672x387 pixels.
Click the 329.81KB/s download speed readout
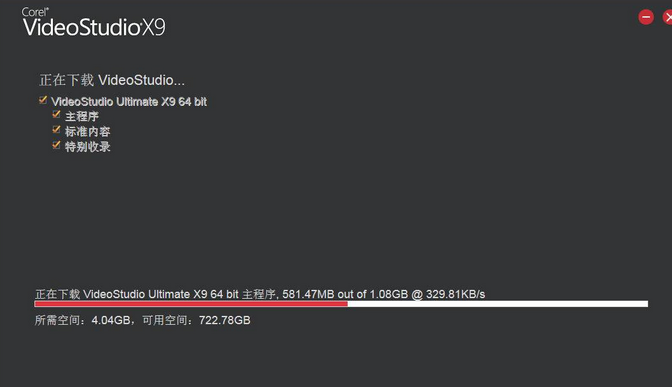coord(456,294)
